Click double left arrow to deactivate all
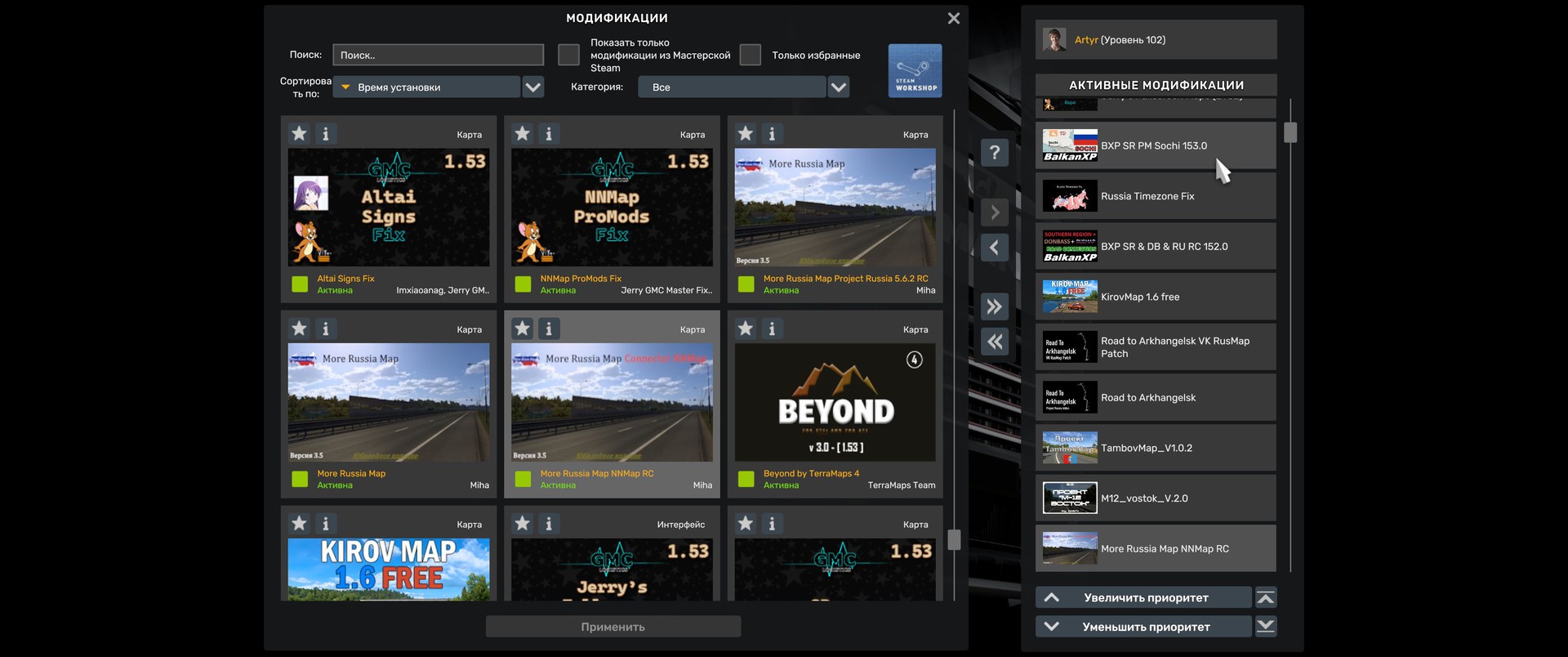 [994, 342]
